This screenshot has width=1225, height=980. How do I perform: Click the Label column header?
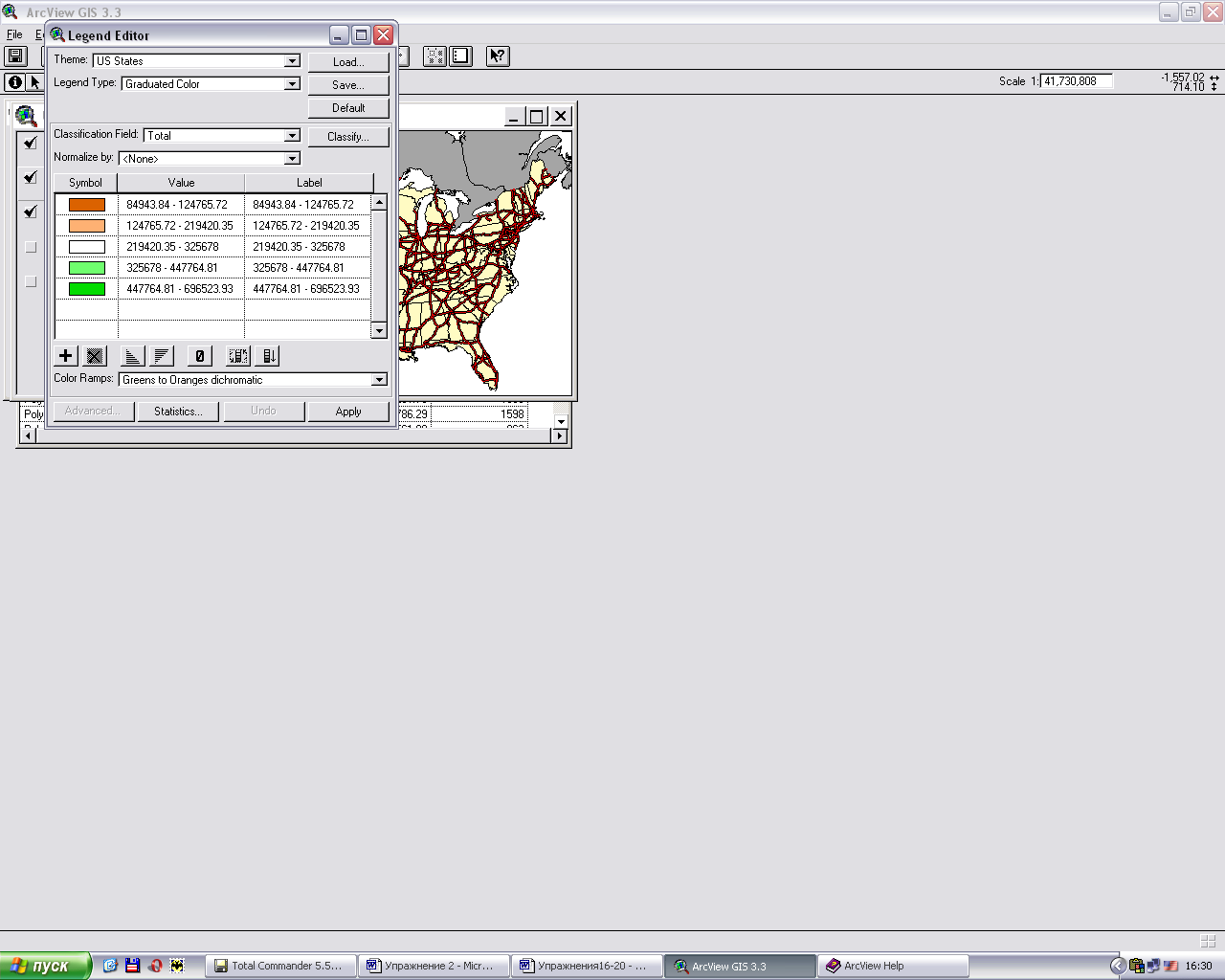pyautogui.click(x=309, y=183)
